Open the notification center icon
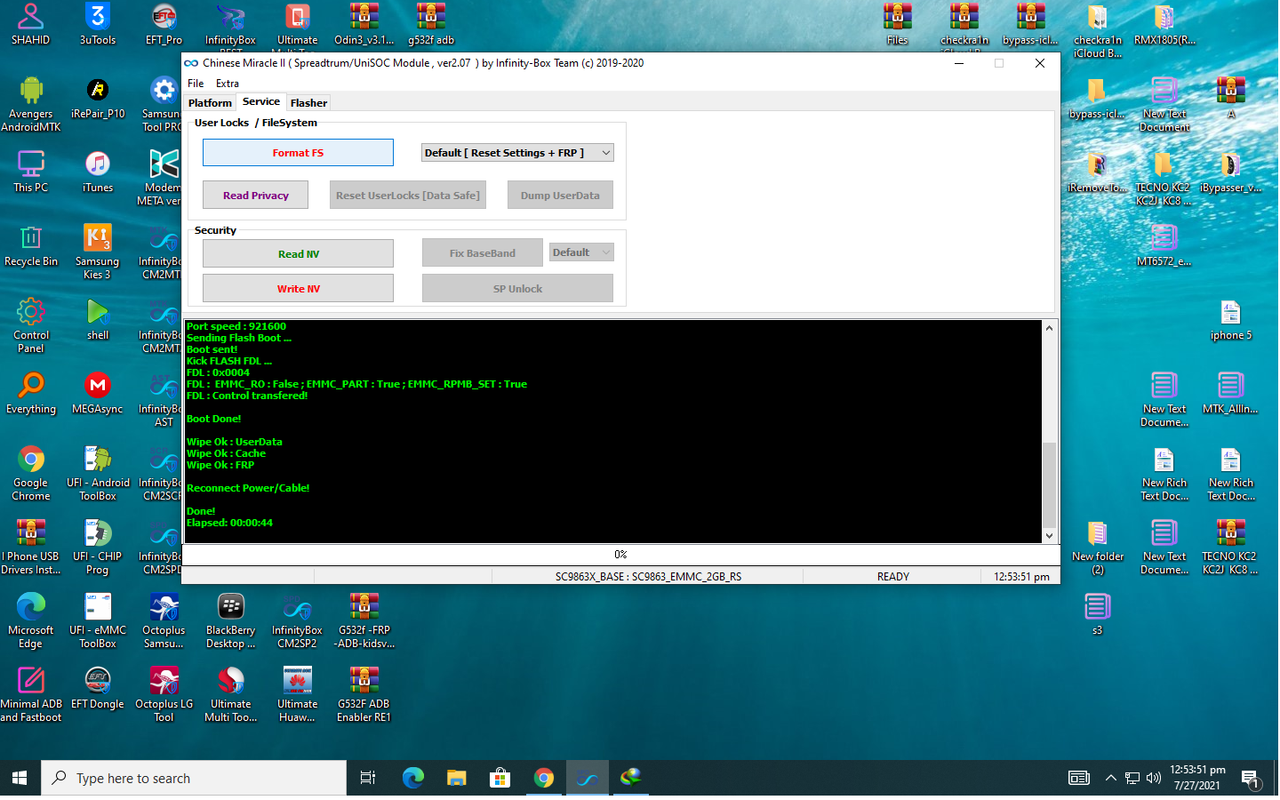The height and width of the screenshot is (800, 1280). [x=1250, y=778]
